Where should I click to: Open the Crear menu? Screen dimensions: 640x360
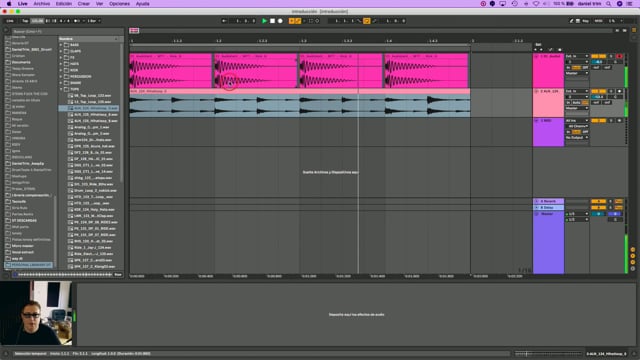(84, 4)
